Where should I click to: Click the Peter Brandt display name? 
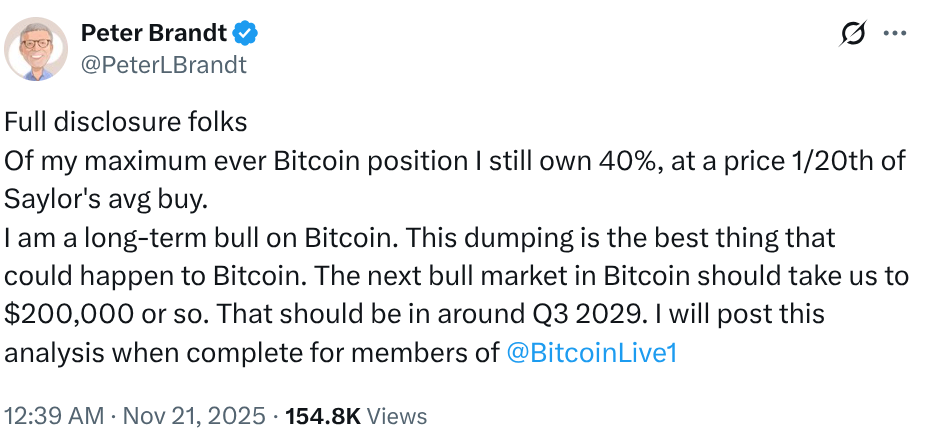point(153,34)
